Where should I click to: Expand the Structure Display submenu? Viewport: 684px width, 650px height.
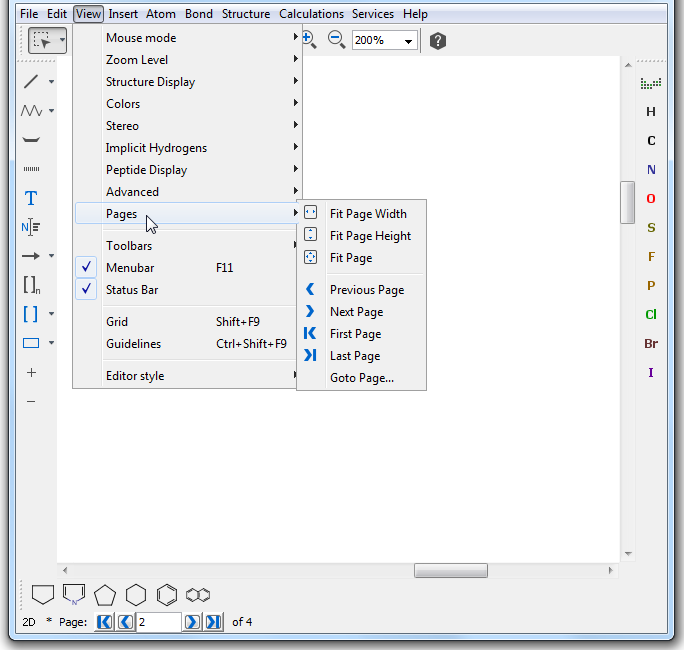pos(150,82)
